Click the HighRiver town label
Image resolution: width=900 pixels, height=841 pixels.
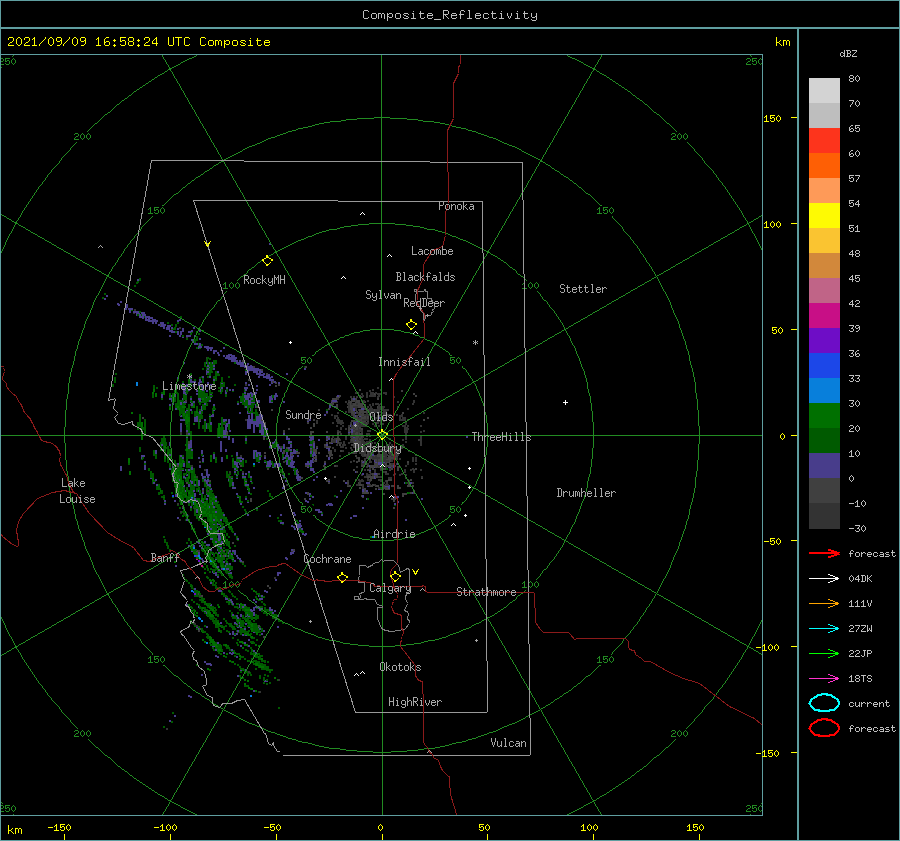pyautogui.click(x=415, y=702)
